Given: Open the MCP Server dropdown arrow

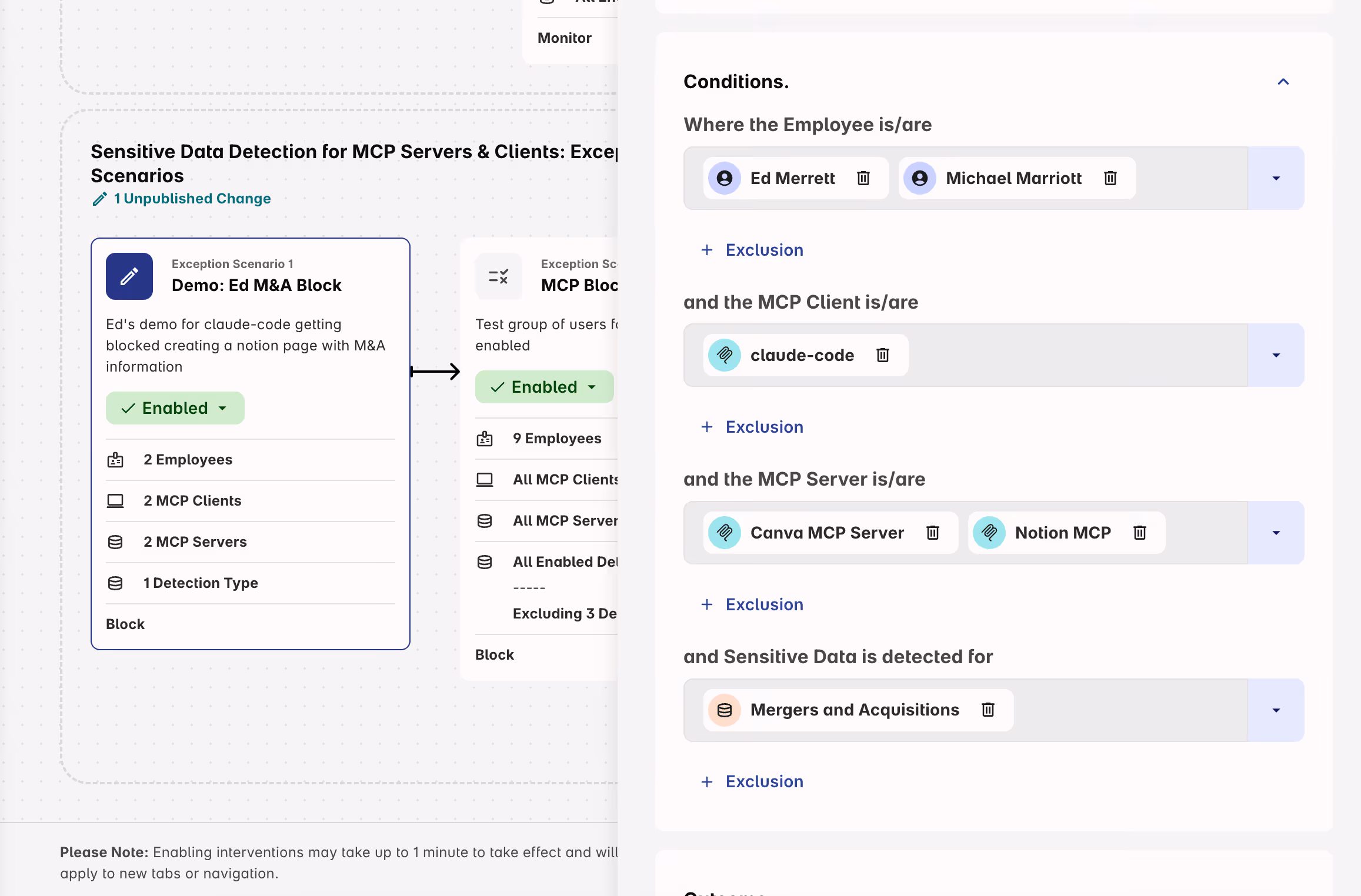Looking at the screenshot, I should [1276, 533].
